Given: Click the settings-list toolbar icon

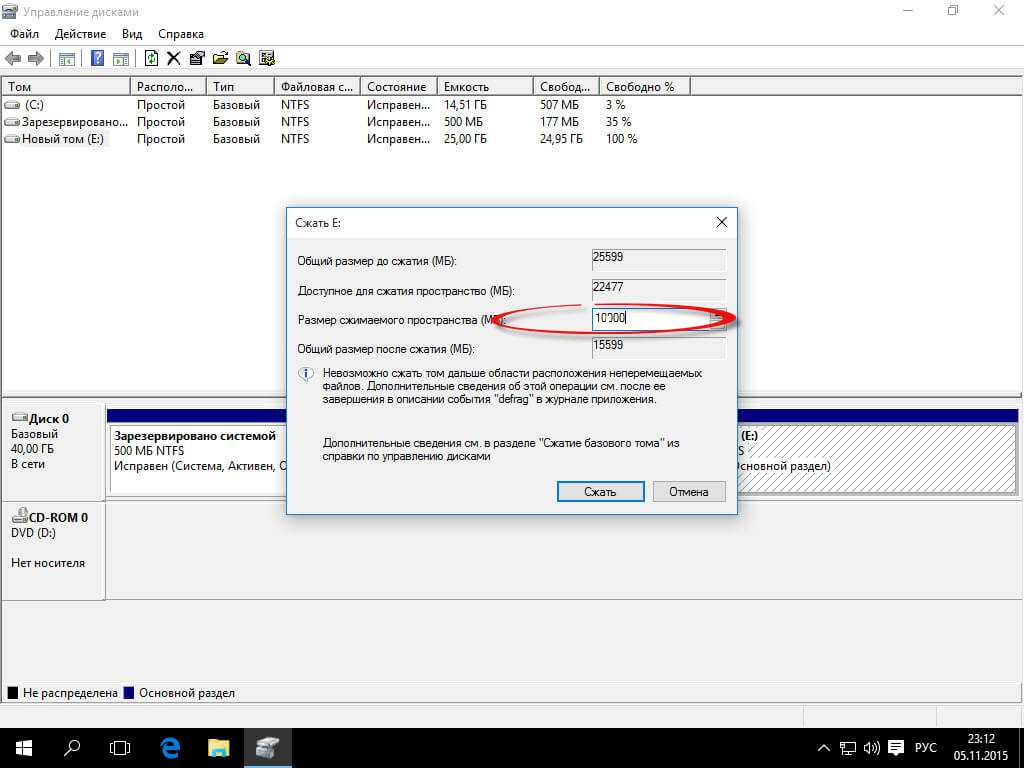Looking at the screenshot, I should 266,59.
